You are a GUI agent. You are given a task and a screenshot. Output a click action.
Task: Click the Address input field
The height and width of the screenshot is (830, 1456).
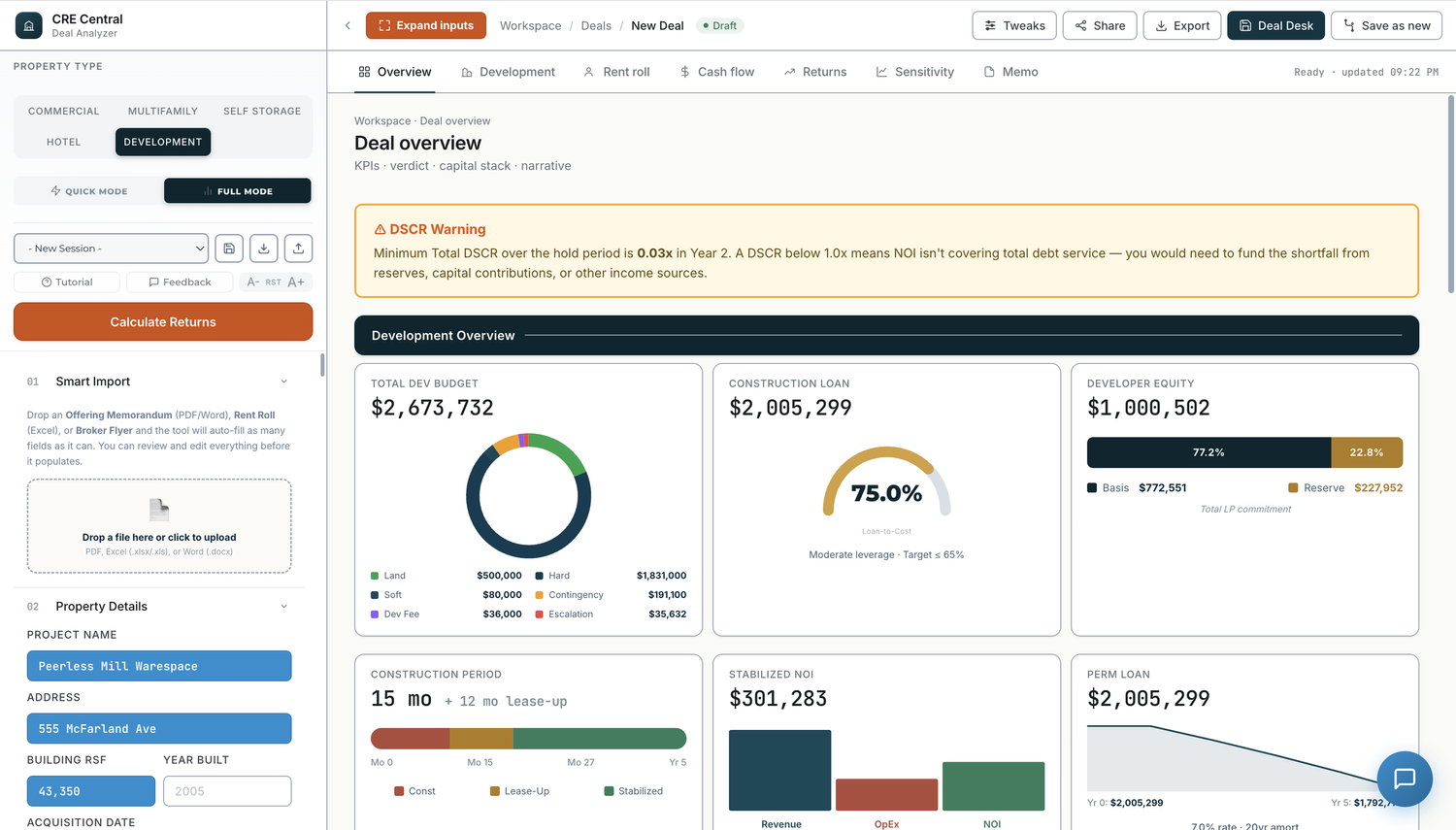tap(159, 729)
